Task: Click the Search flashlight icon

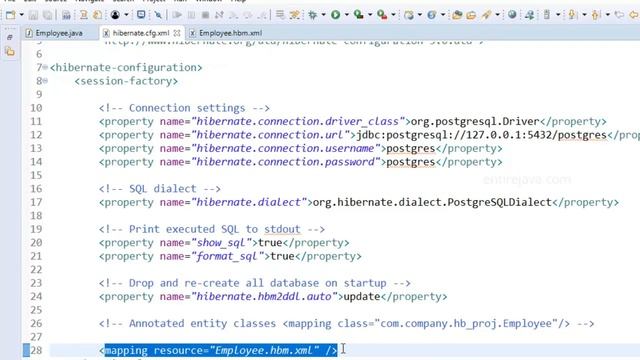Action: coord(486,15)
